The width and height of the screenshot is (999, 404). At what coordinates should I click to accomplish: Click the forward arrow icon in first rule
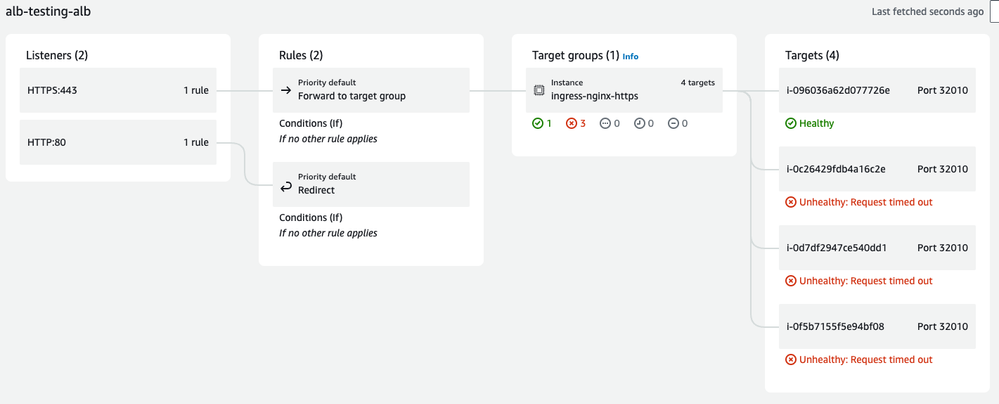click(x=286, y=90)
